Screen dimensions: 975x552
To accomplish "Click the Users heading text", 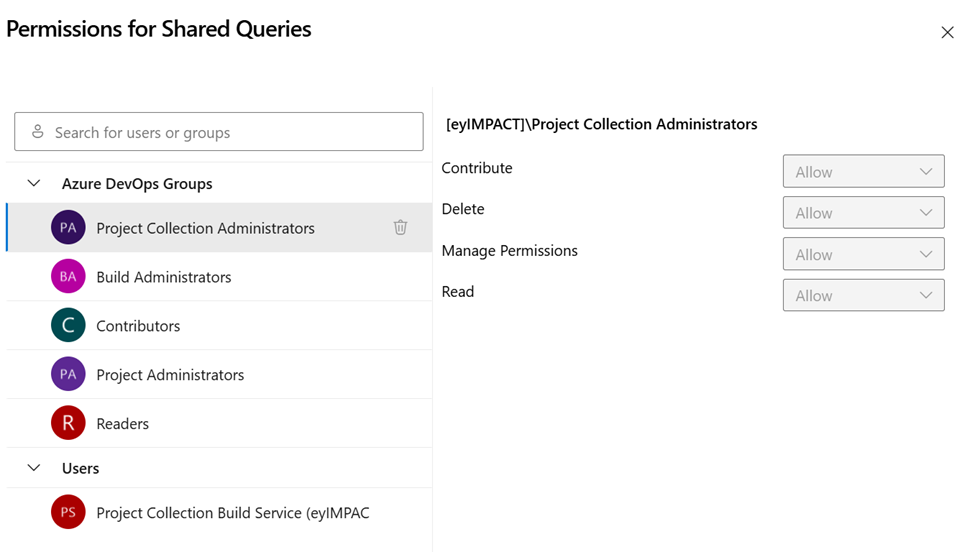I will tap(80, 468).
